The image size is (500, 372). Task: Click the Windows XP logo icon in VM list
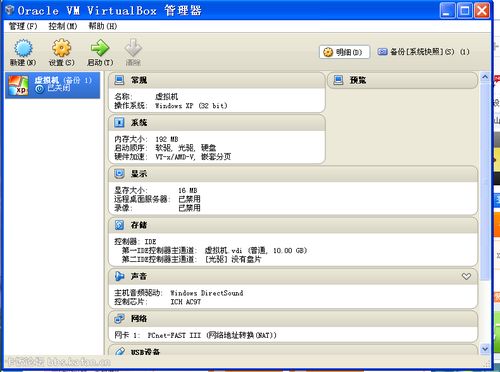pyautogui.click(x=18, y=85)
